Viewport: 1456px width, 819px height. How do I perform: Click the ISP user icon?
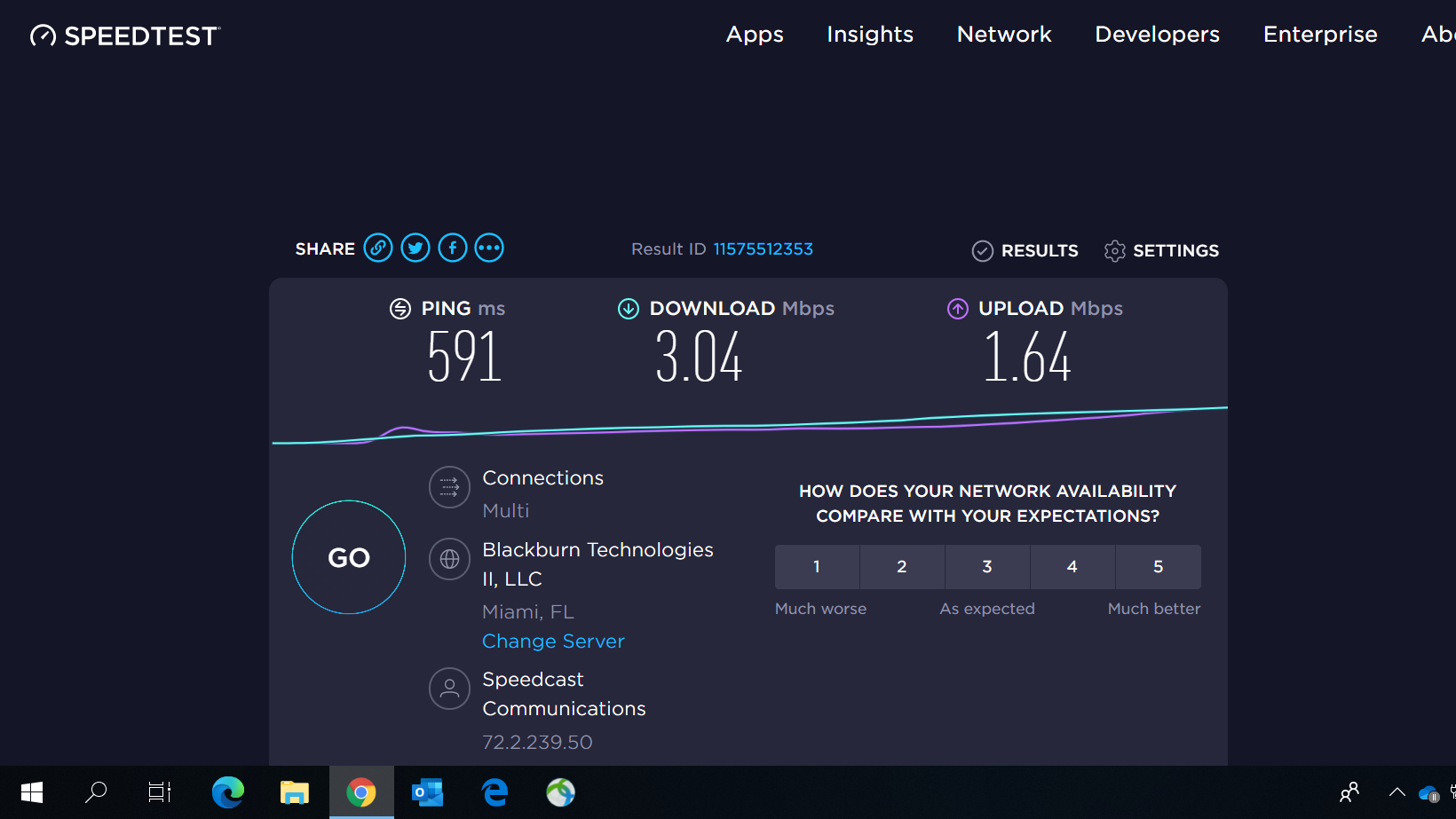(x=449, y=689)
